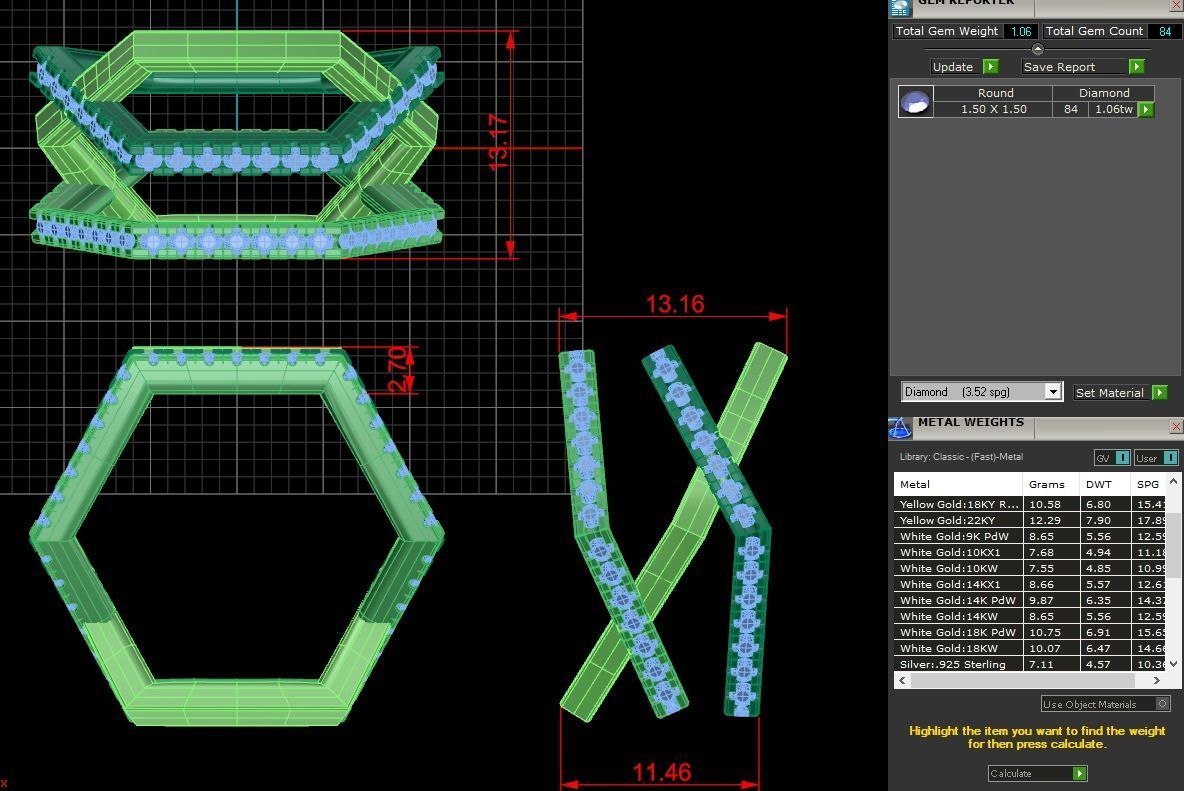The image size is (1184, 791).
Task: Click the 2.70 dimension above the hexagon ring
Action: 397,369
